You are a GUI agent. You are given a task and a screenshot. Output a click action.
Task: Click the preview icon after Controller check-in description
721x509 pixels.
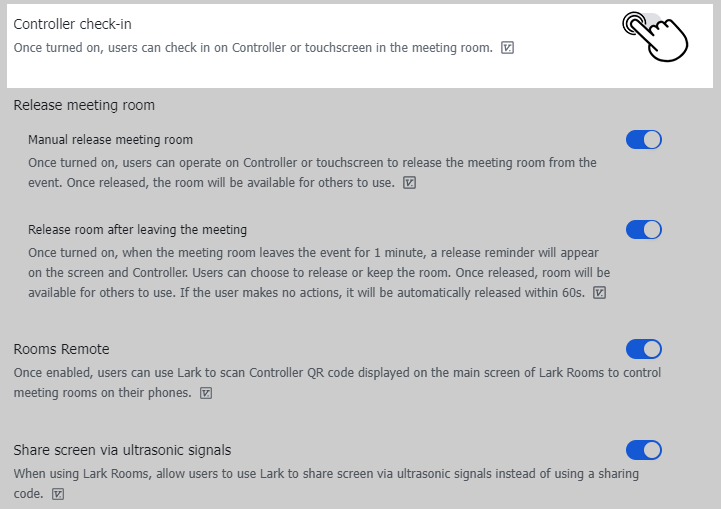pyautogui.click(x=507, y=47)
